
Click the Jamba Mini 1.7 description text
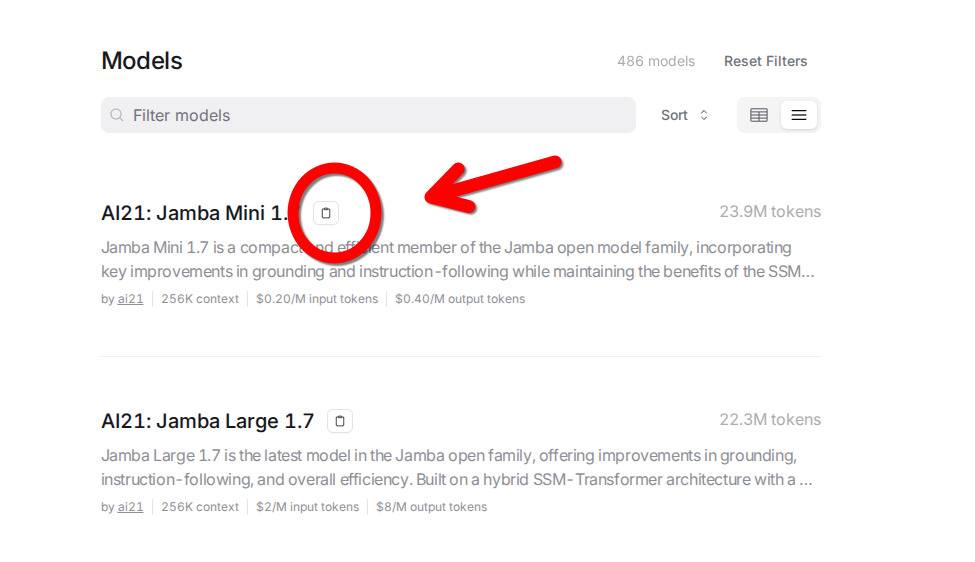coord(458,259)
